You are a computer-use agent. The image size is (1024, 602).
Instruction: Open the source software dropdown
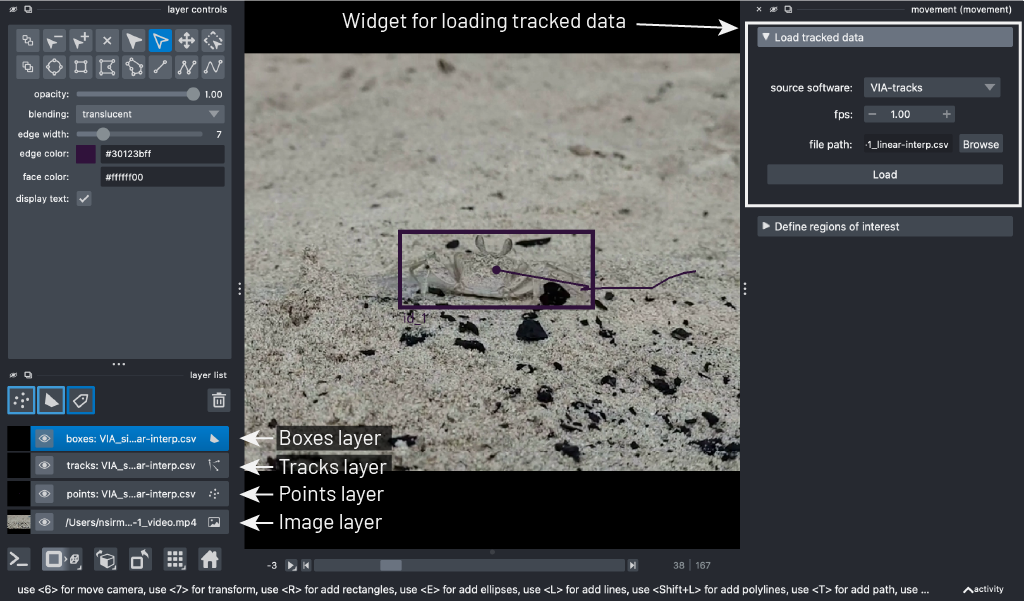[x=931, y=87]
